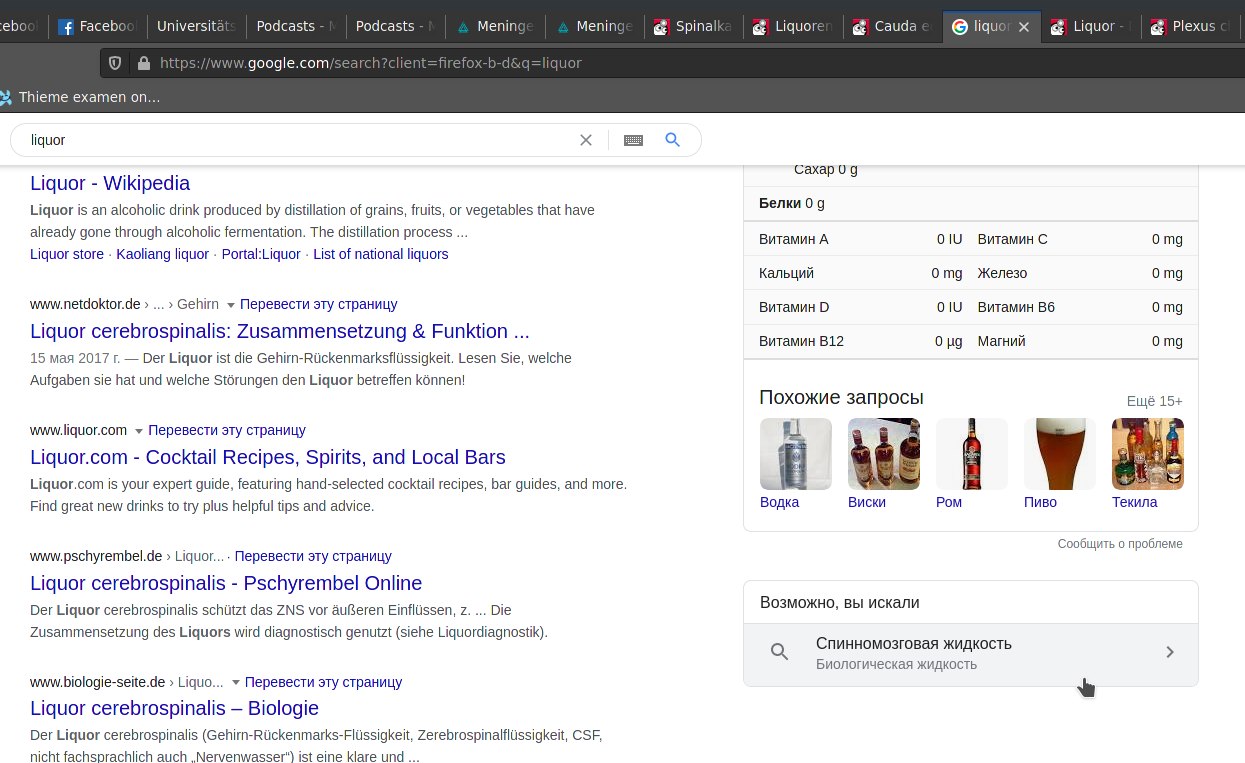Viewport: 1245px width, 763px height.
Task: Click the Текила label link
Action: click(x=1135, y=502)
